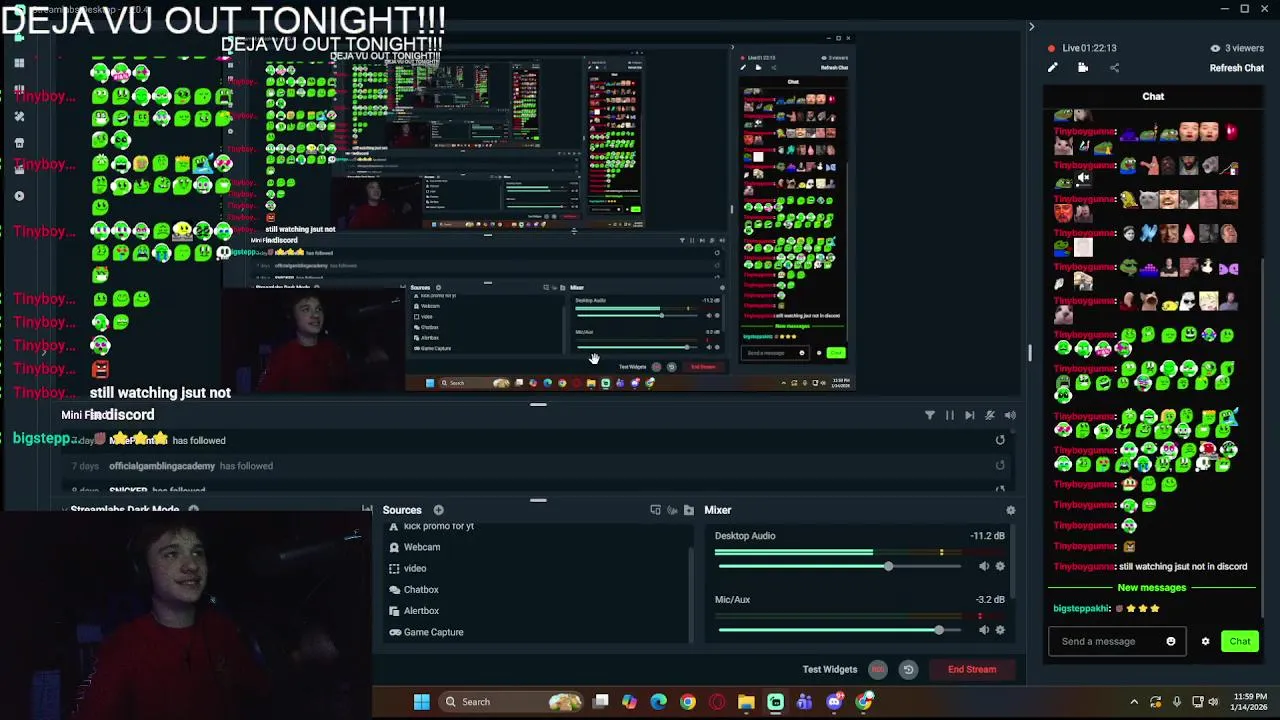1280x720 pixels.
Task: Mute Mic/Aux speaker icon
Action: click(x=983, y=630)
